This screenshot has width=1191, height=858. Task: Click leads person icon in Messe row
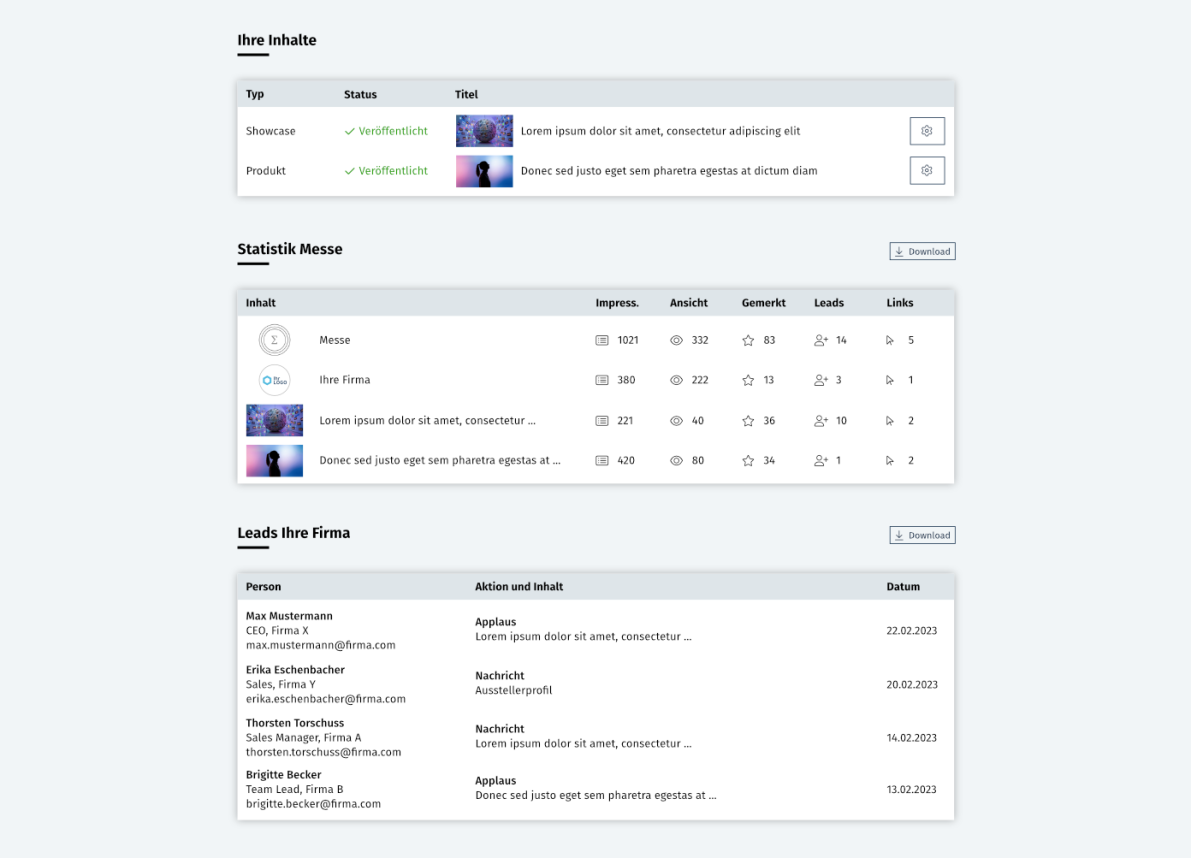(820, 340)
